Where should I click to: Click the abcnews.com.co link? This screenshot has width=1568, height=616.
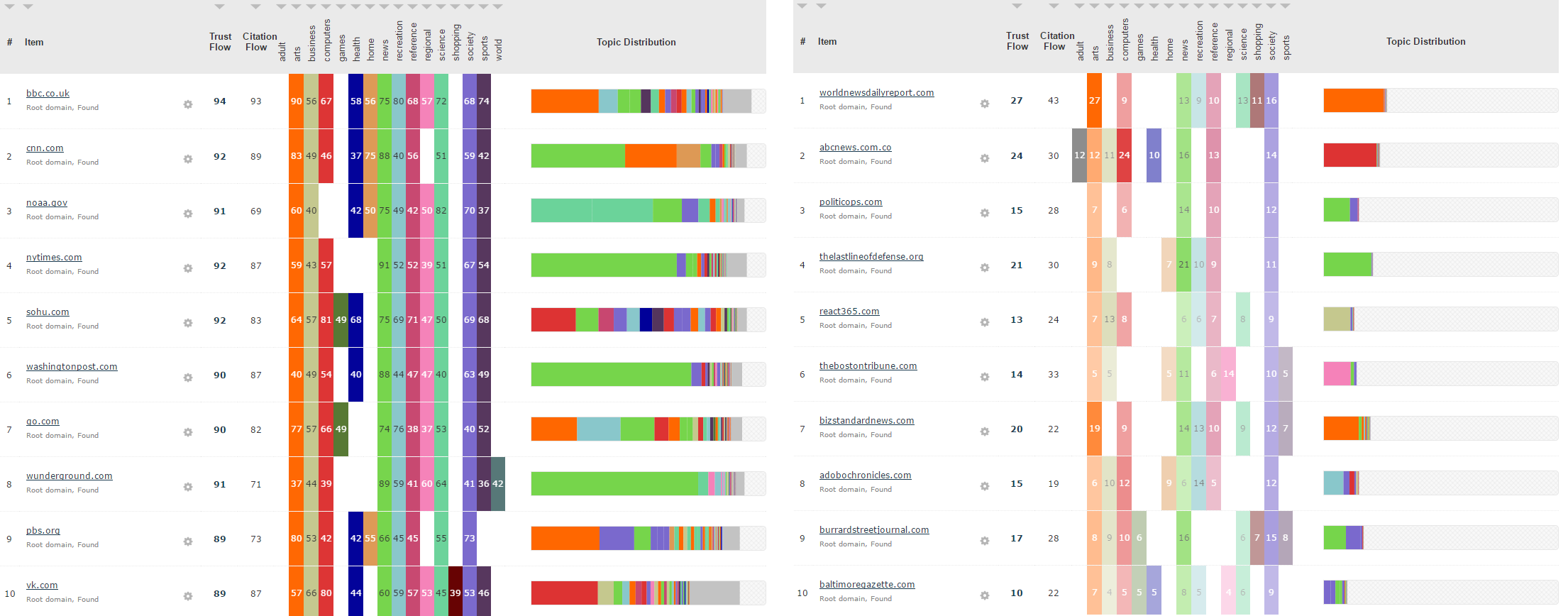855,148
